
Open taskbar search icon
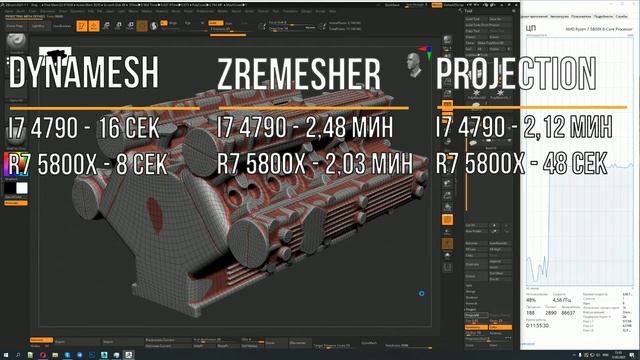[18, 355]
